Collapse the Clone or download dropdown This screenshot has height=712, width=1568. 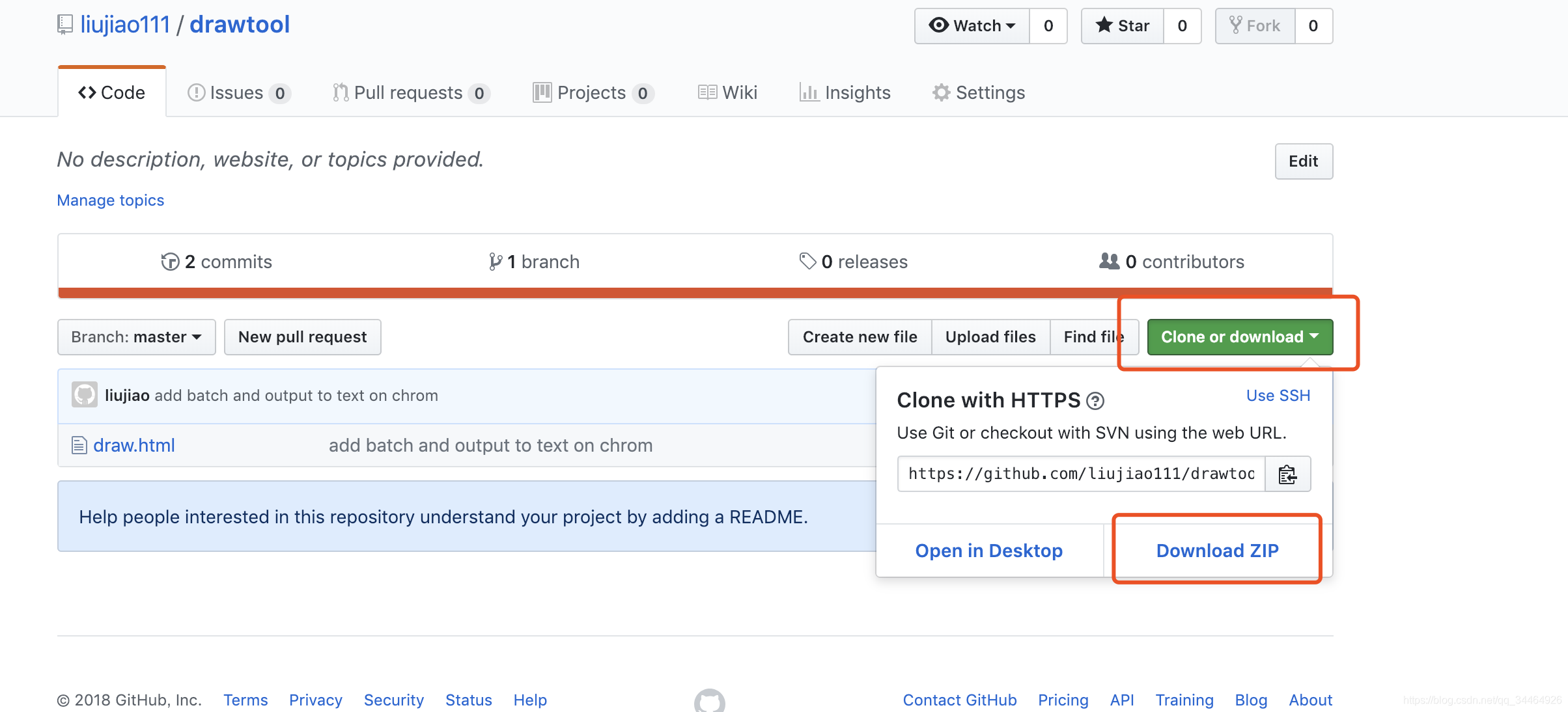(x=1239, y=337)
